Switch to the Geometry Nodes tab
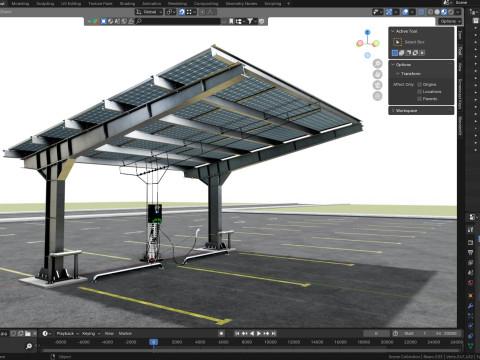This screenshot has height=360, width=480. (241, 4)
